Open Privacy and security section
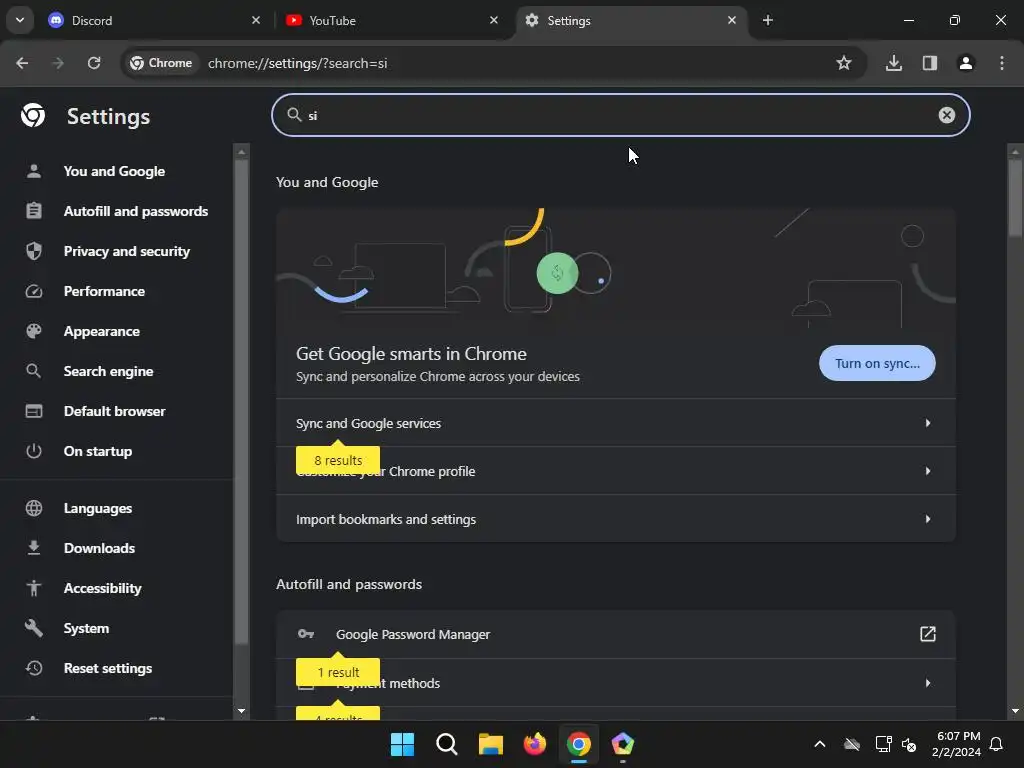 tap(127, 251)
